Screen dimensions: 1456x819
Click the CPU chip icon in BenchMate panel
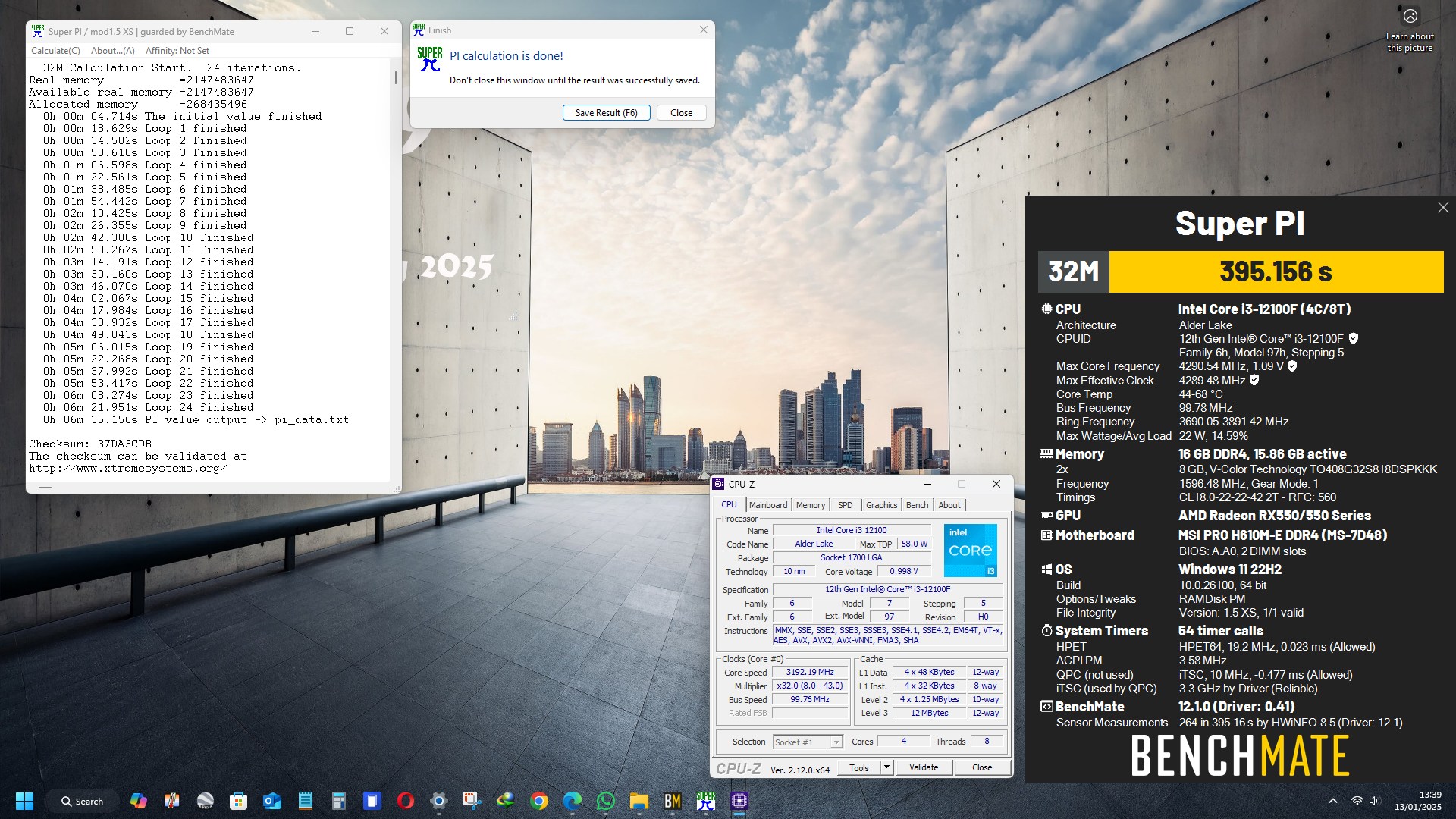tap(1046, 309)
